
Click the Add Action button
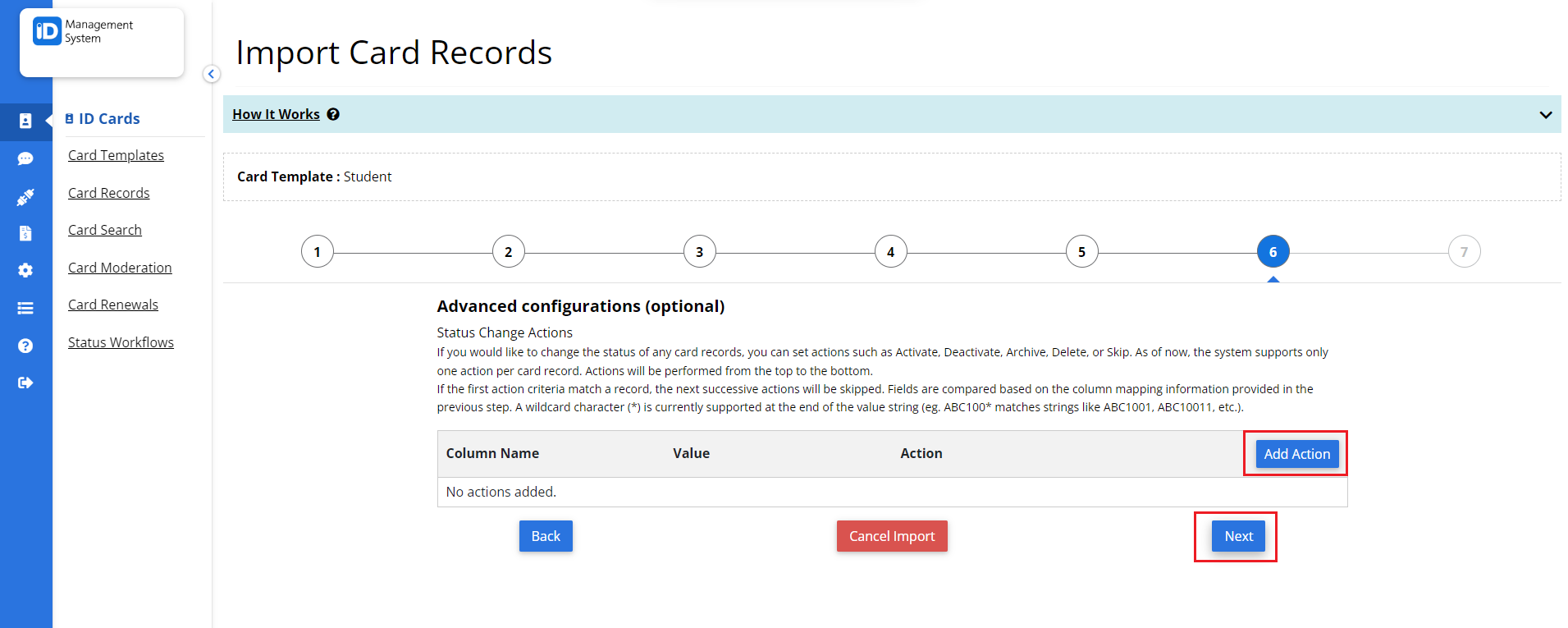point(1296,453)
